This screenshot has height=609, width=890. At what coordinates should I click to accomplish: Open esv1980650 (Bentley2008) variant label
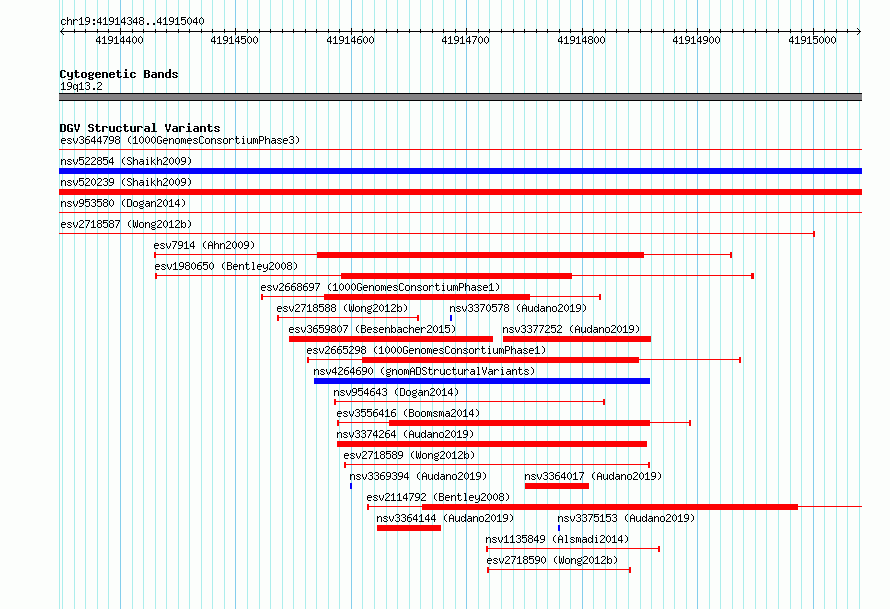(x=226, y=266)
